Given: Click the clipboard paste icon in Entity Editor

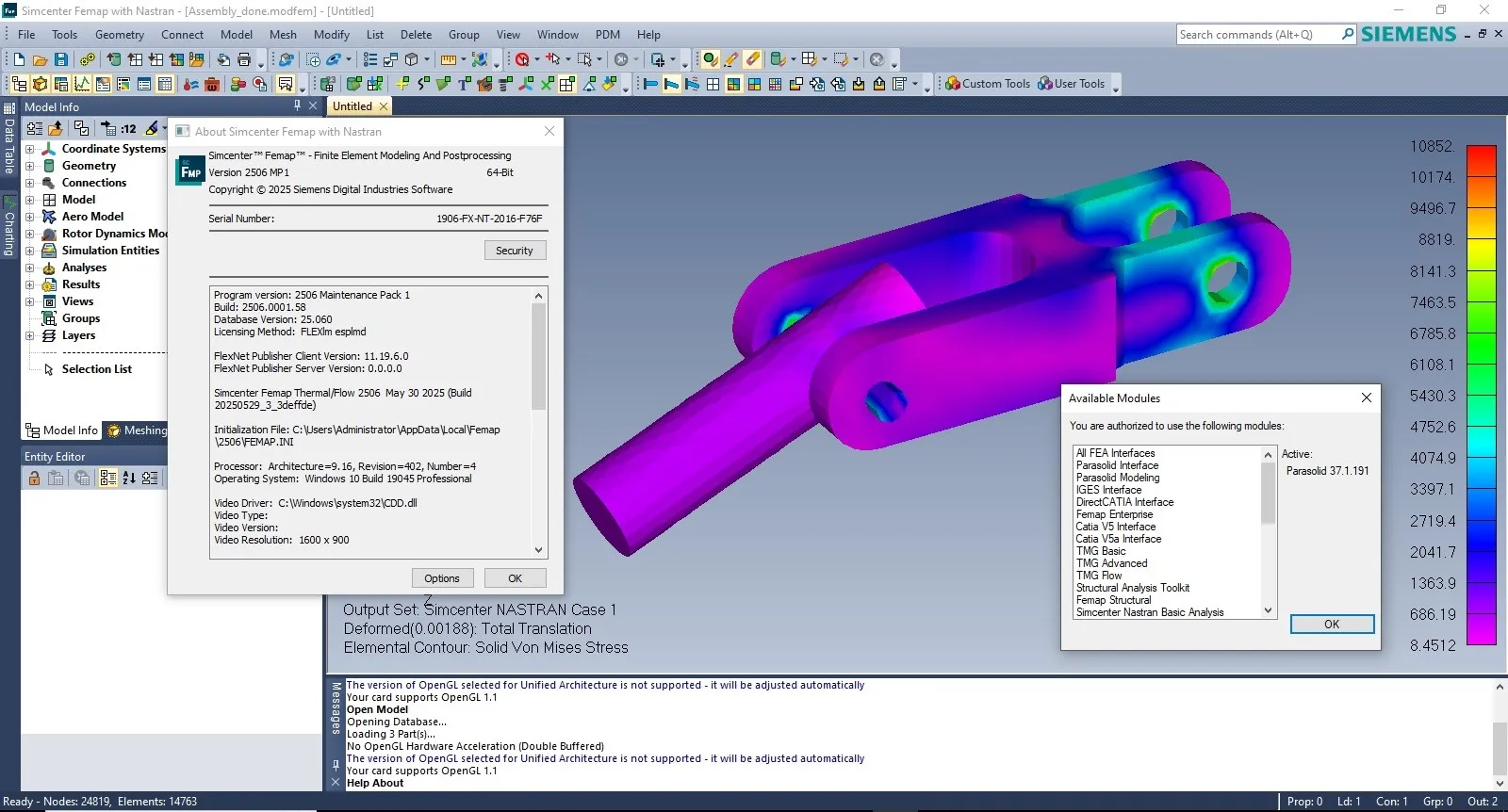Looking at the screenshot, I should (x=56, y=479).
